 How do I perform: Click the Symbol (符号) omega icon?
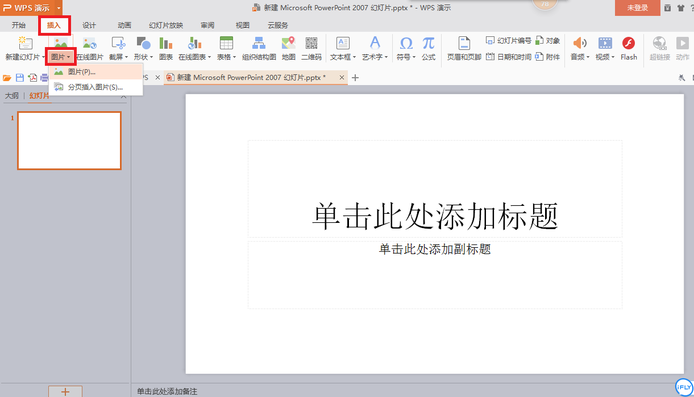(x=406, y=43)
